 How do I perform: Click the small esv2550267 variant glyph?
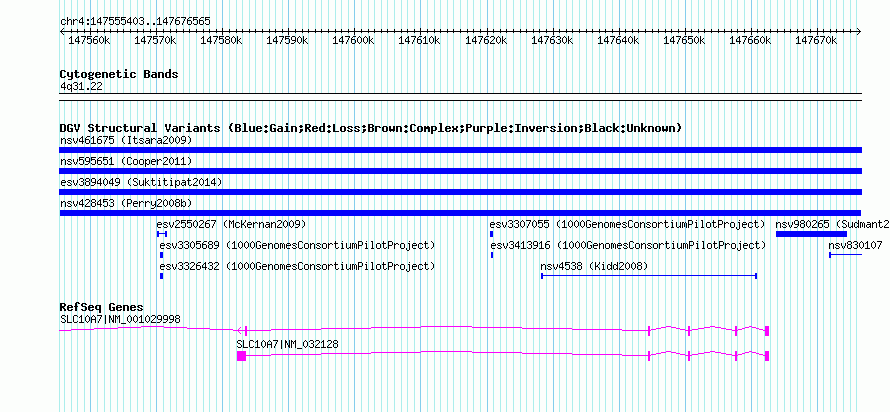(x=162, y=234)
